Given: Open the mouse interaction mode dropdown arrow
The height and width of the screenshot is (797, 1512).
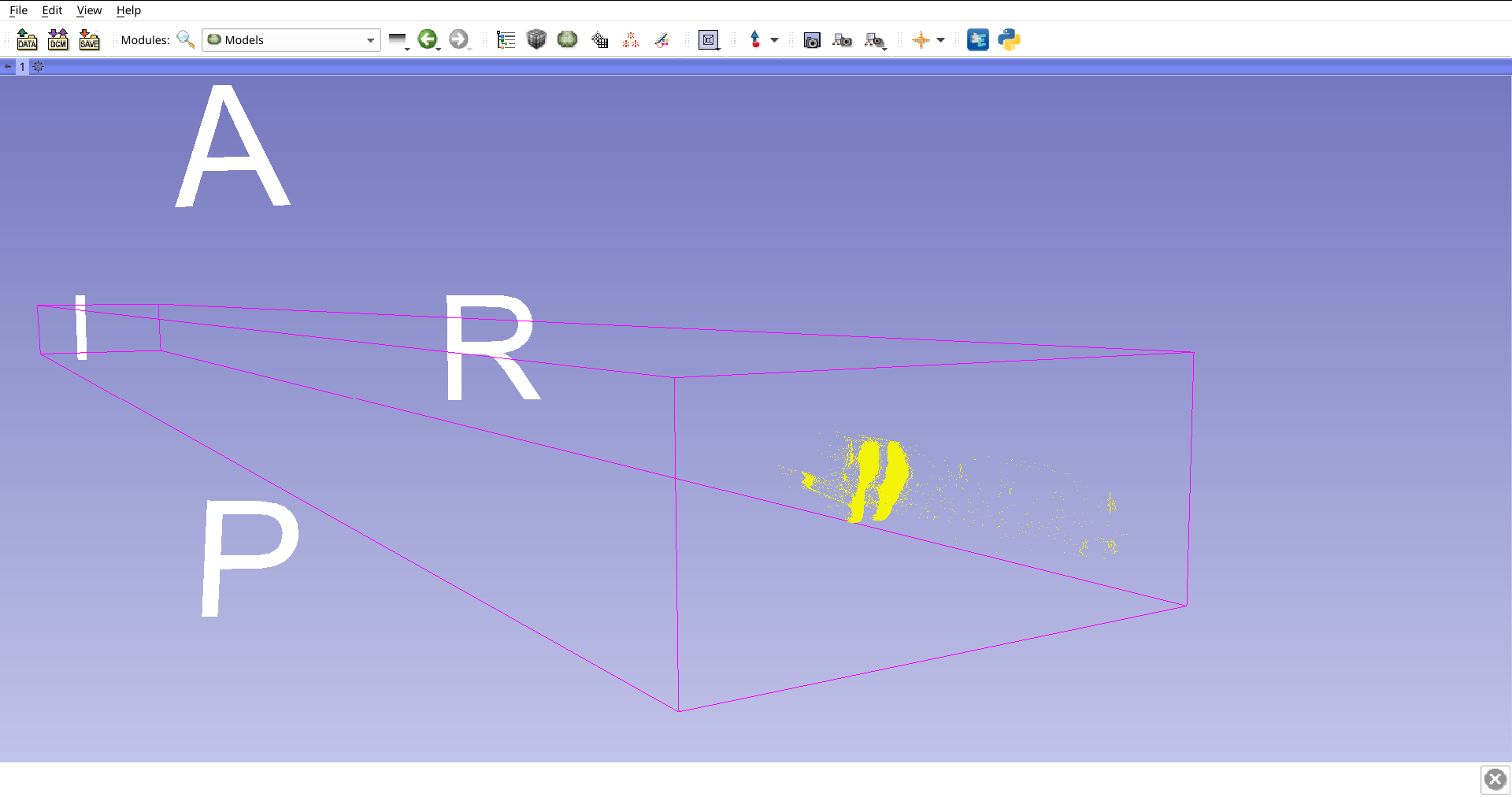Looking at the screenshot, I should [x=775, y=40].
